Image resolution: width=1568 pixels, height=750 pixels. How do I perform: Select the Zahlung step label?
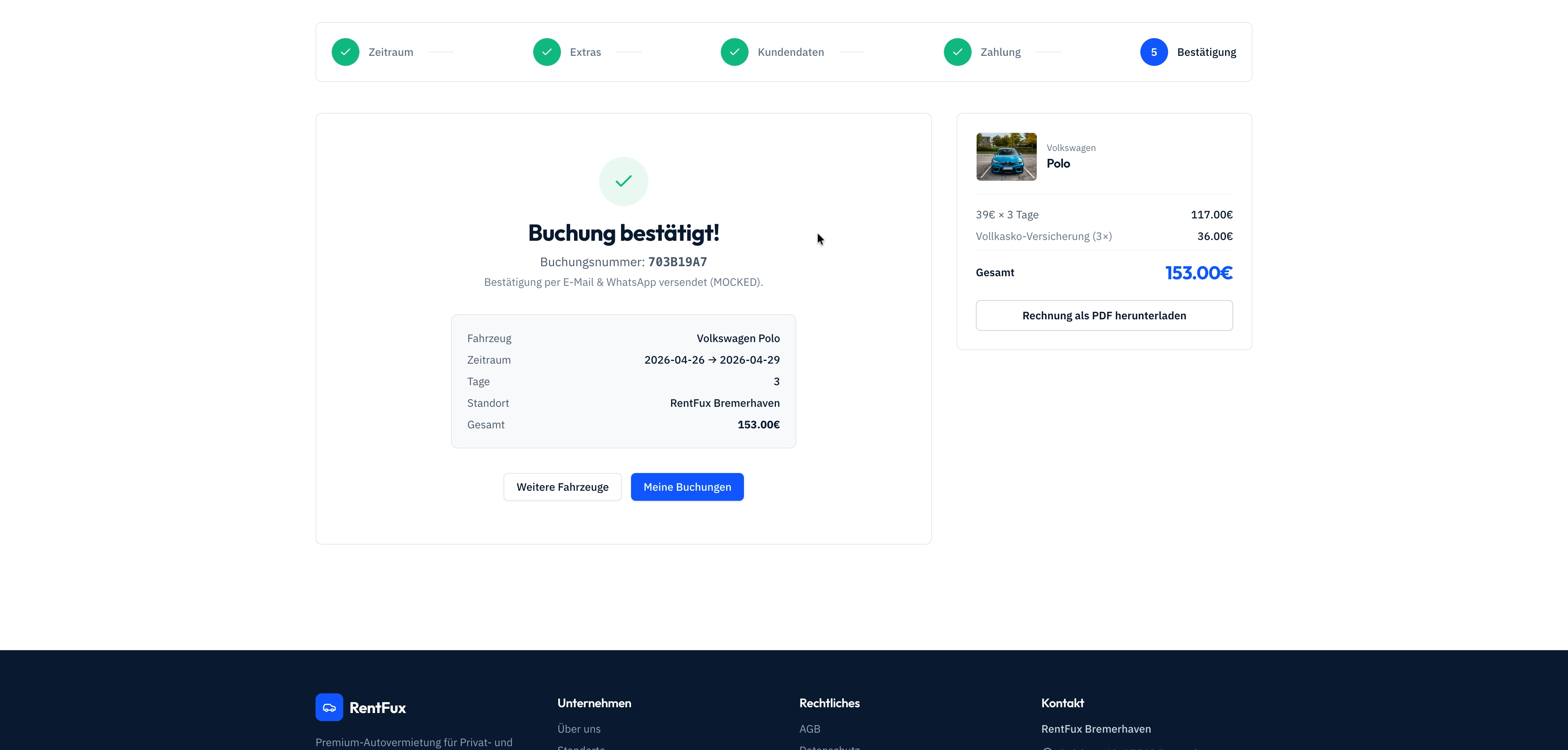1000,52
